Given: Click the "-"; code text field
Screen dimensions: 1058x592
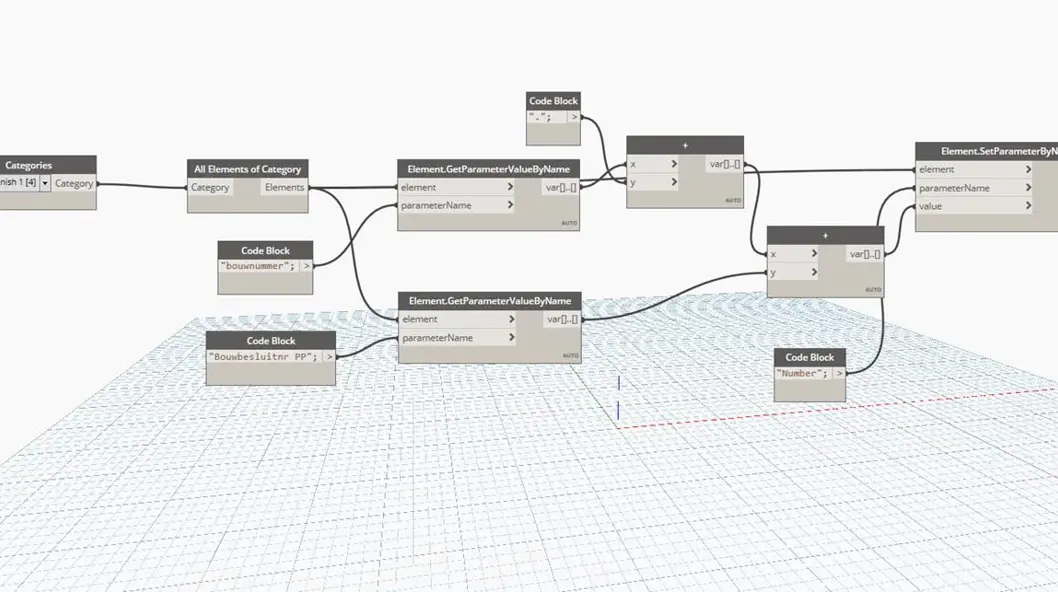Looking at the screenshot, I should pos(547,117).
